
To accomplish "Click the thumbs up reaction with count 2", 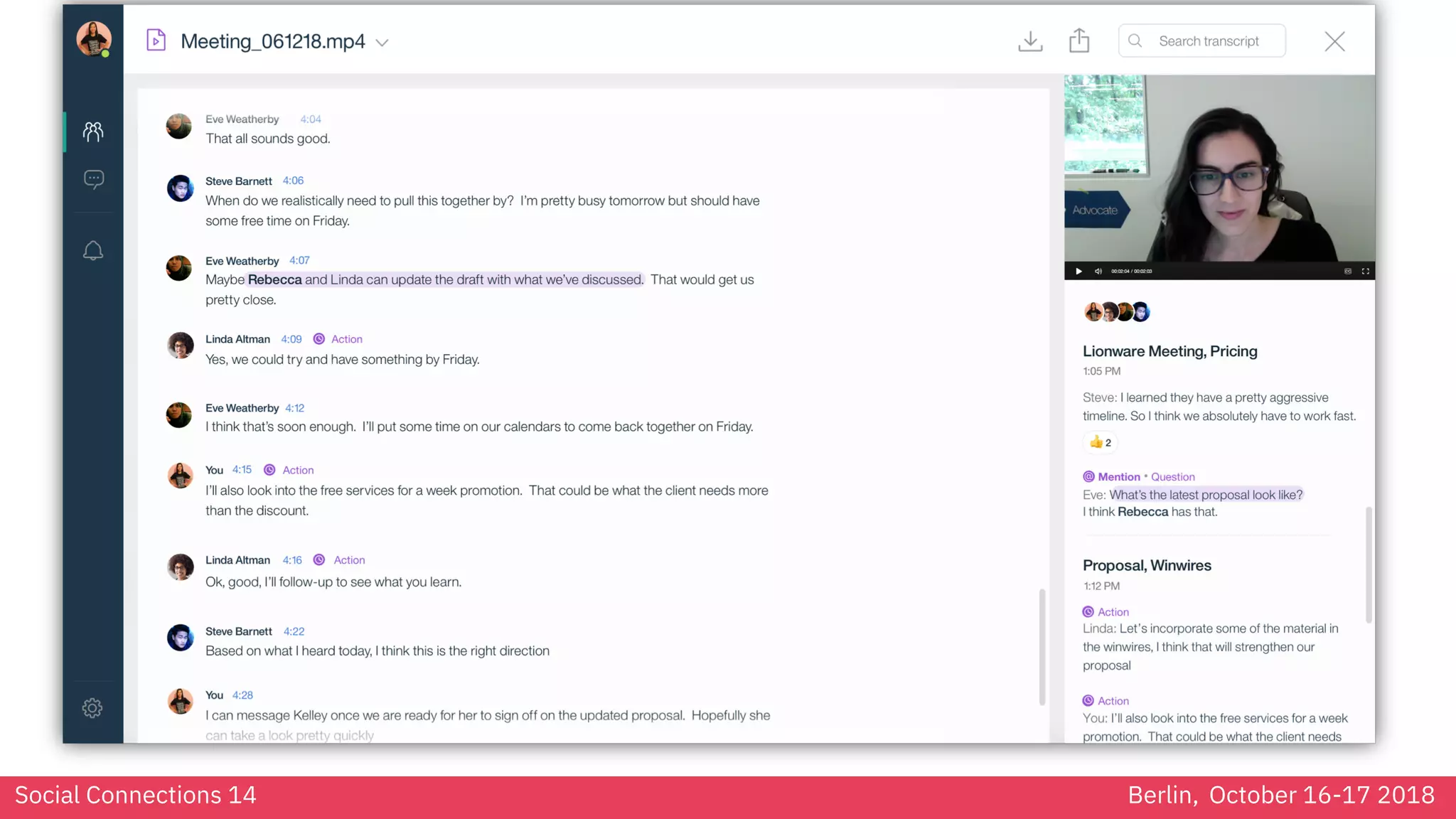I will pyautogui.click(x=1100, y=442).
